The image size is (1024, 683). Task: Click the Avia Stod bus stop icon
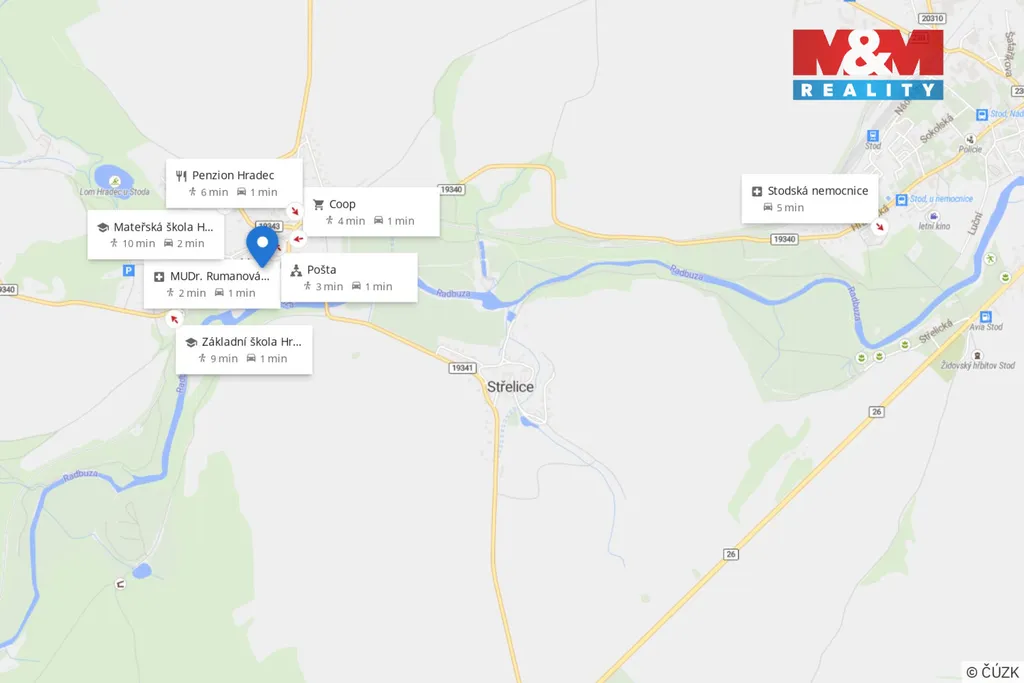(985, 317)
